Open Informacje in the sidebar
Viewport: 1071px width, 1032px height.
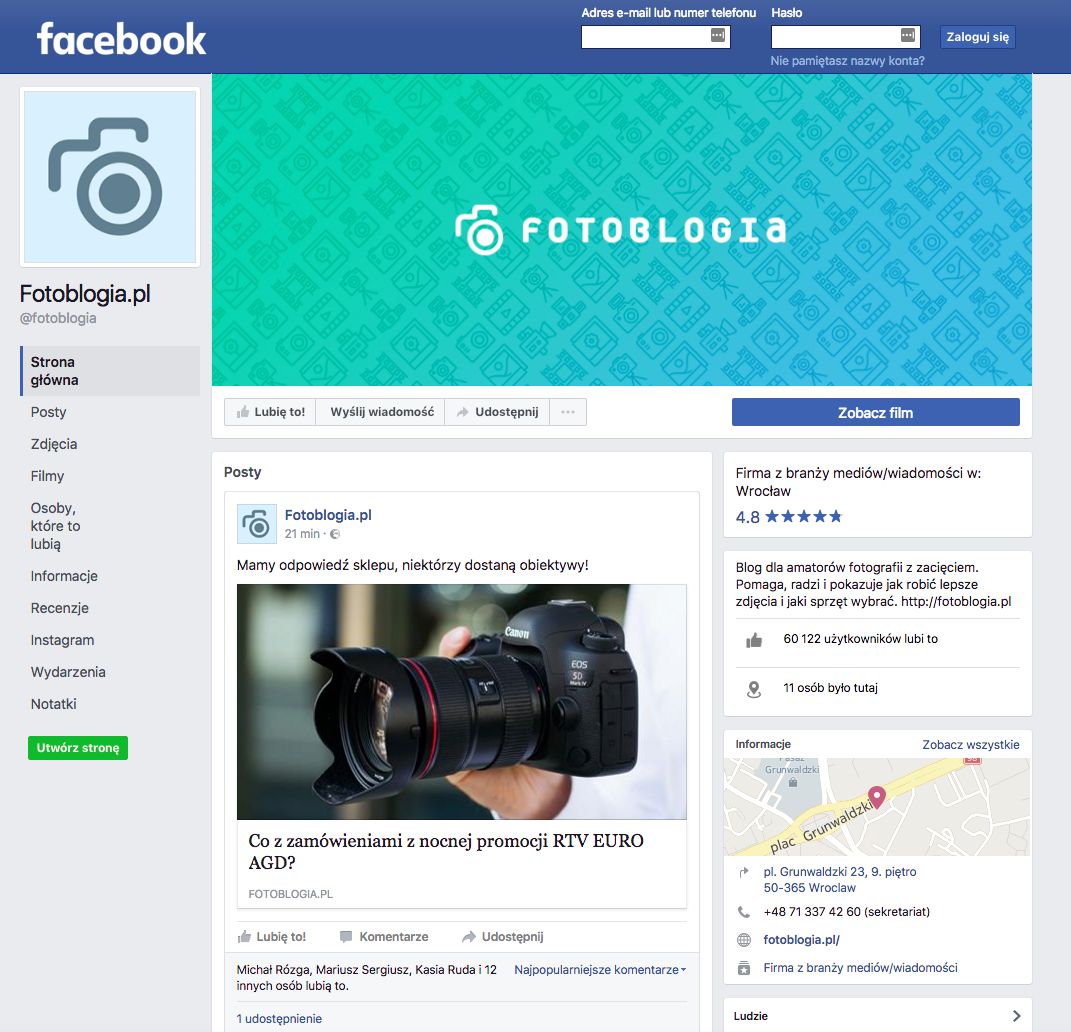pos(64,576)
